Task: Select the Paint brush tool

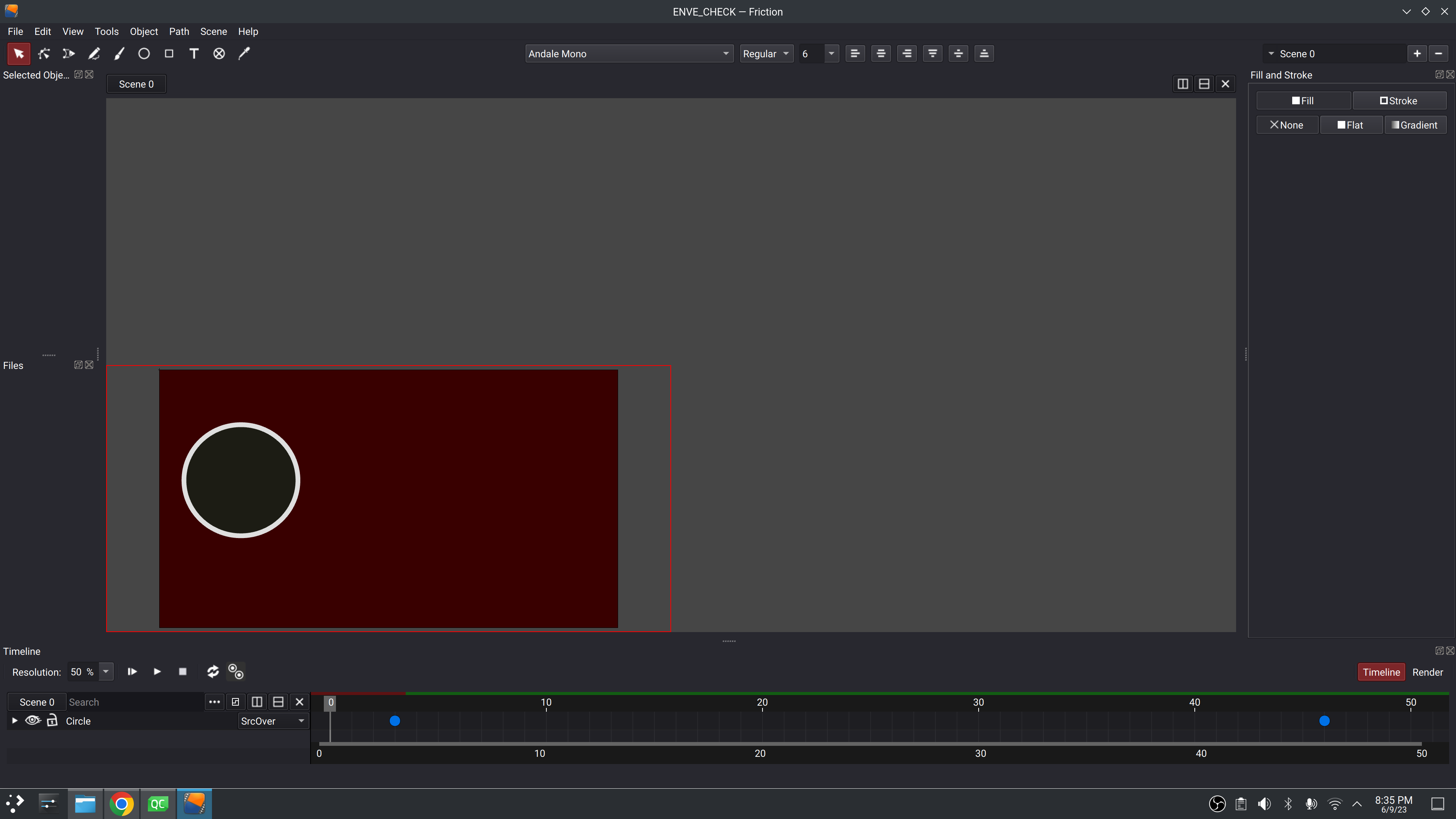Action: (119, 53)
